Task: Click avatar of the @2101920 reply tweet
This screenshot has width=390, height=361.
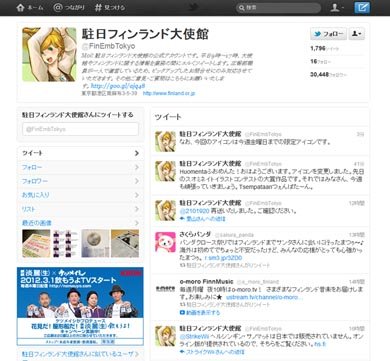Action: pyautogui.click(x=165, y=210)
